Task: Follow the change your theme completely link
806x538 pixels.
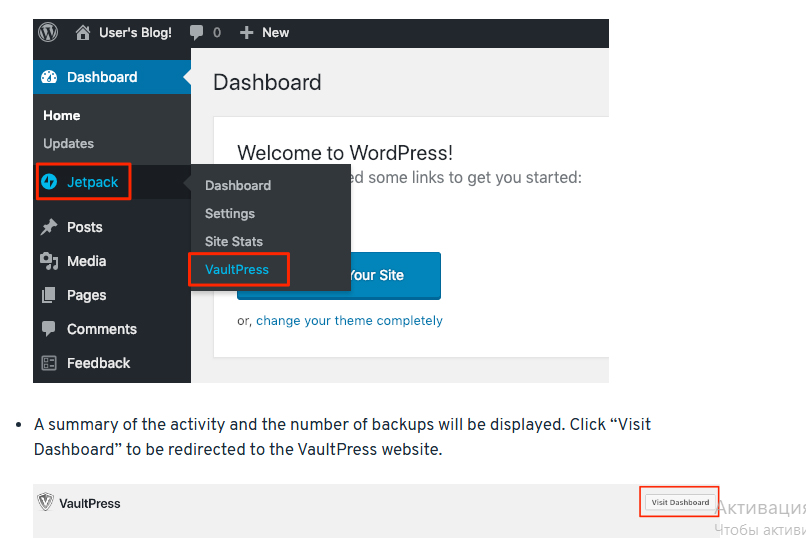Action: tap(349, 321)
